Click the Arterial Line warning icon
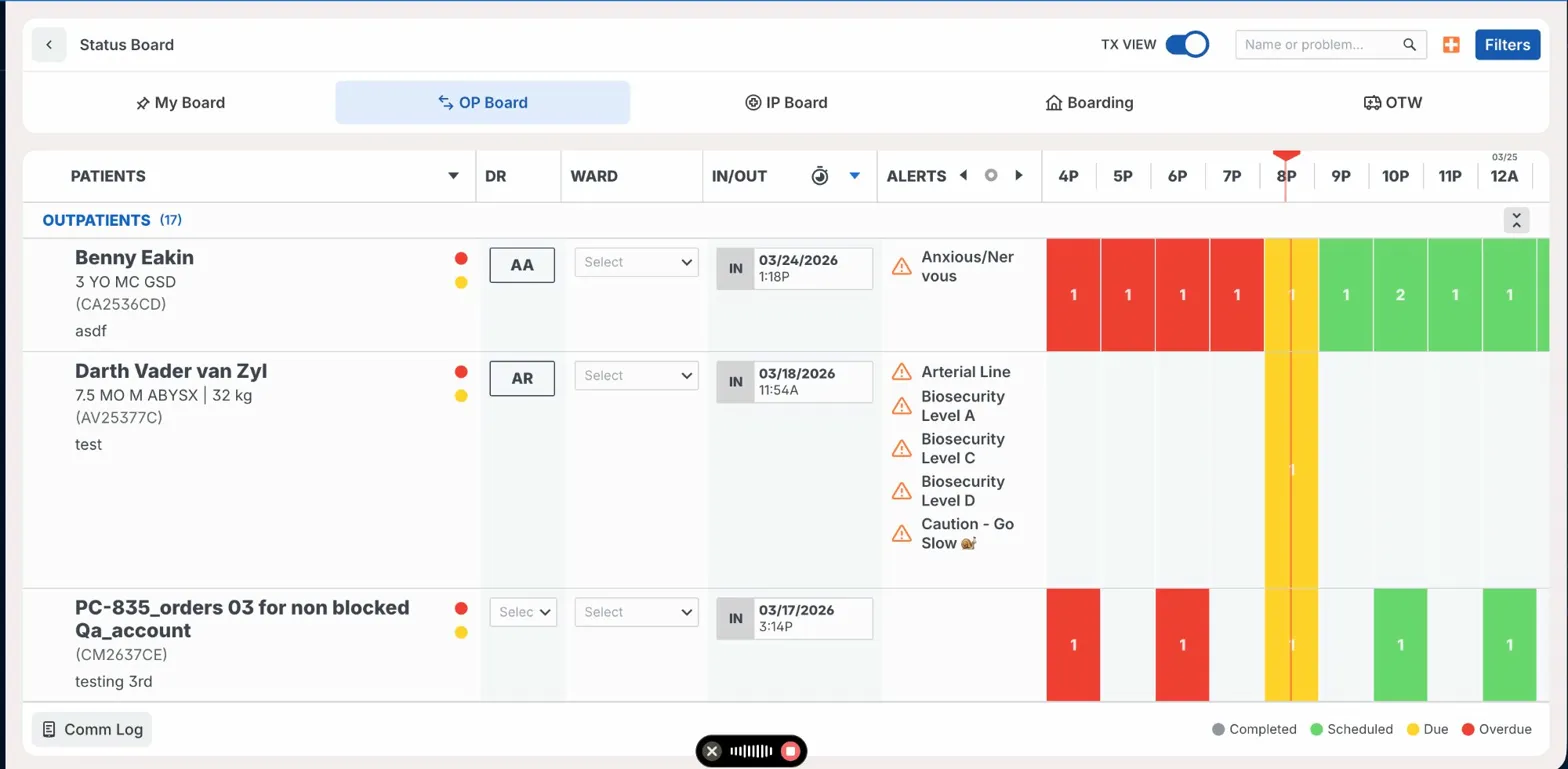This screenshot has width=1568, height=769. [x=901, y=372]
